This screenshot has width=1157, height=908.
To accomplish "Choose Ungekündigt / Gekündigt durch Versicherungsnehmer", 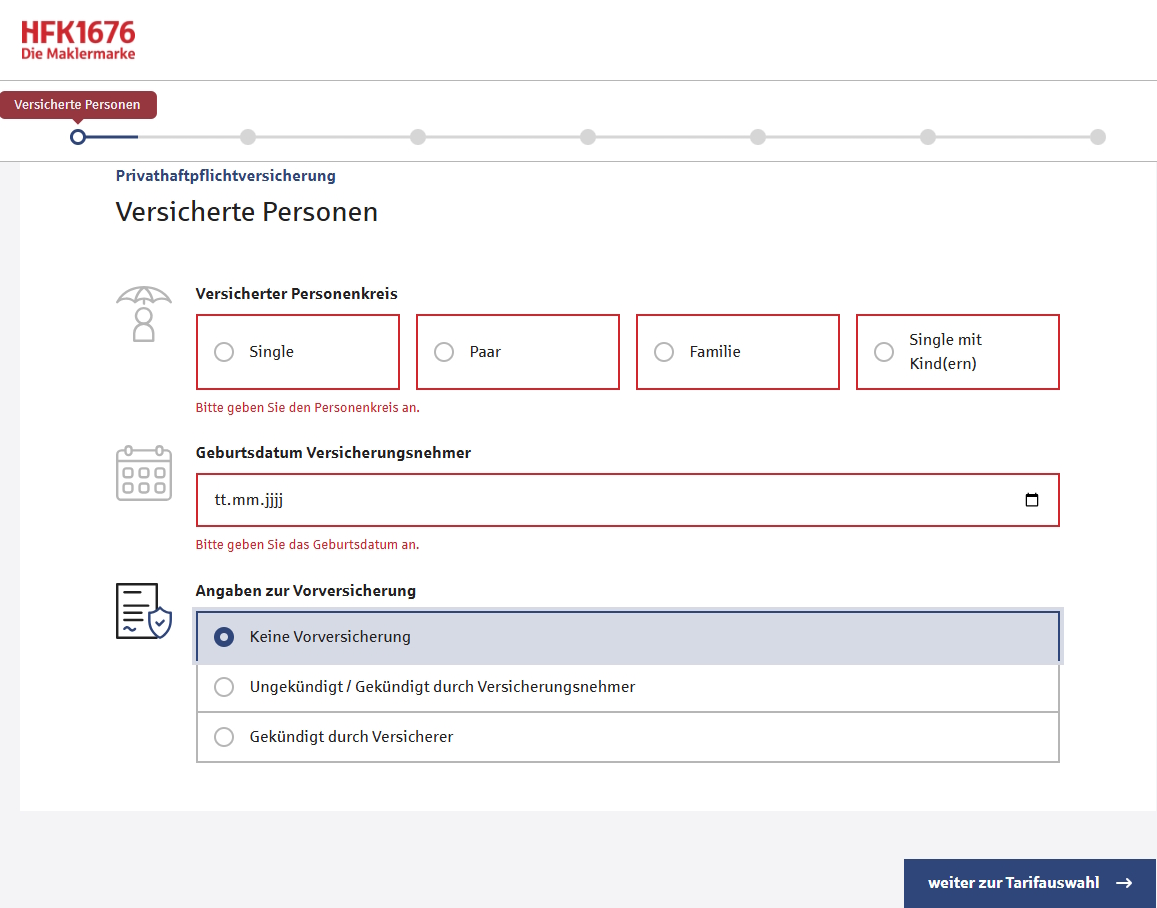I will (223, 687).
